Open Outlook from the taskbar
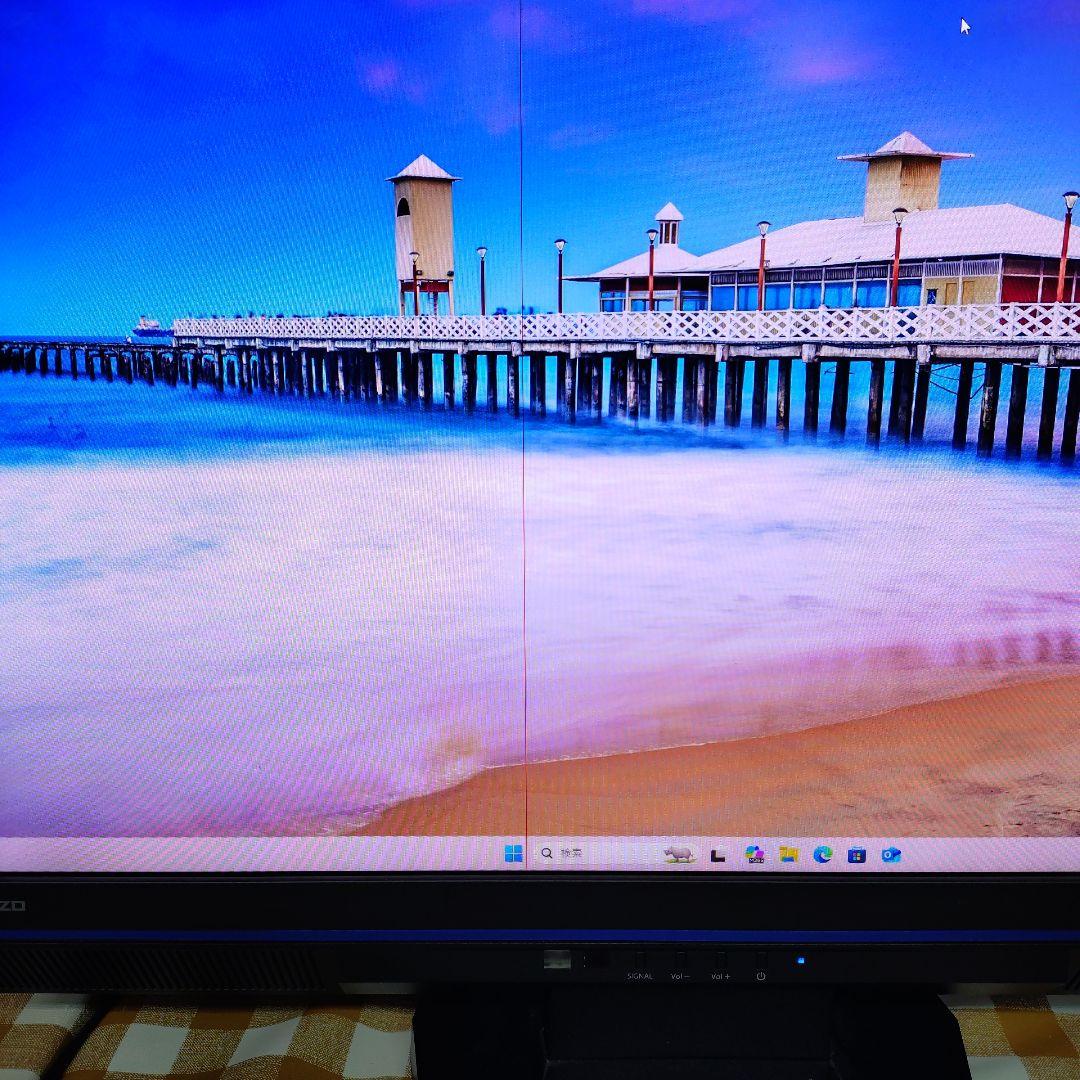 (891, 855)
